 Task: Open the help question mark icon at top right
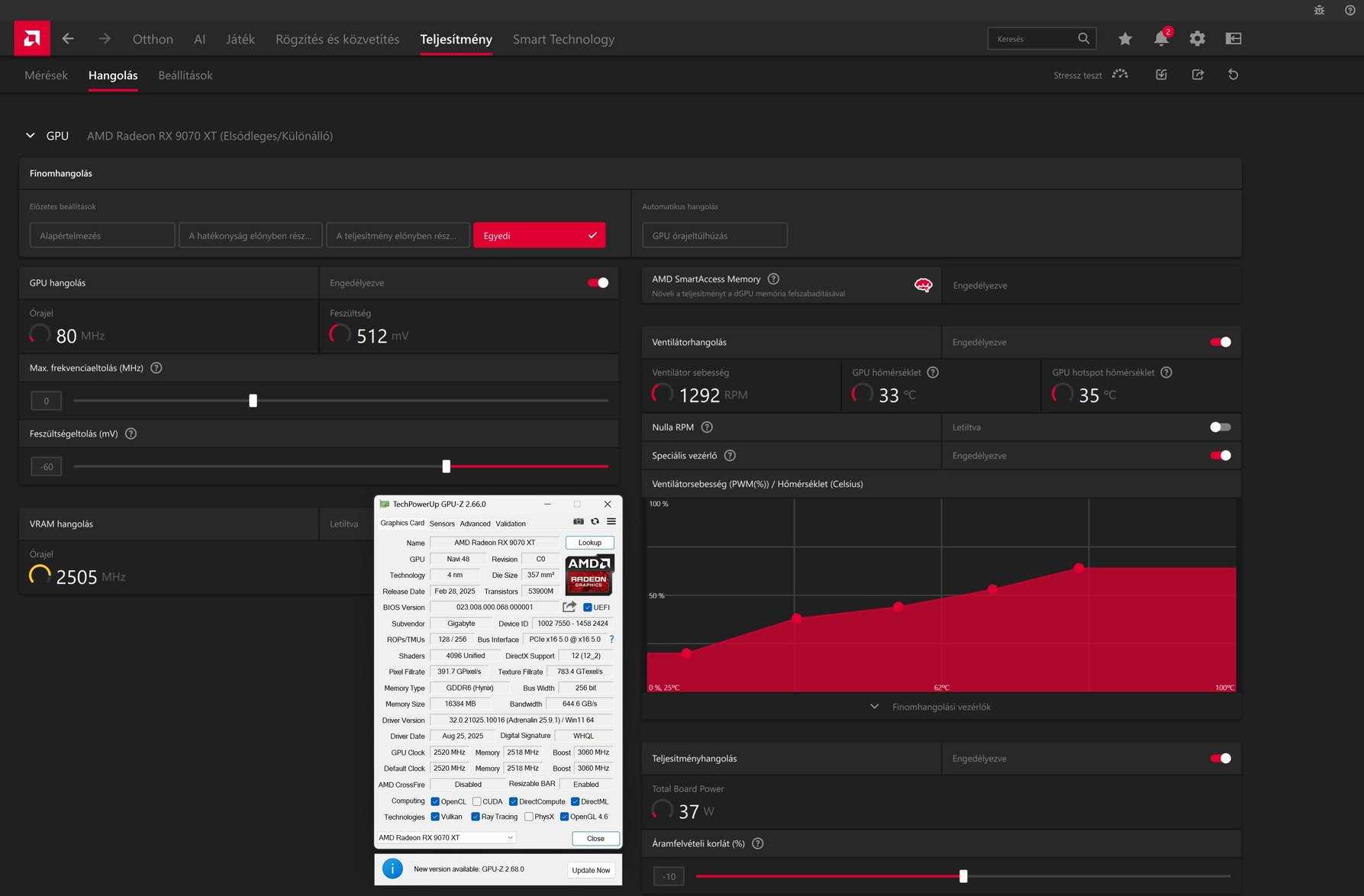(x=1349, y=10)
